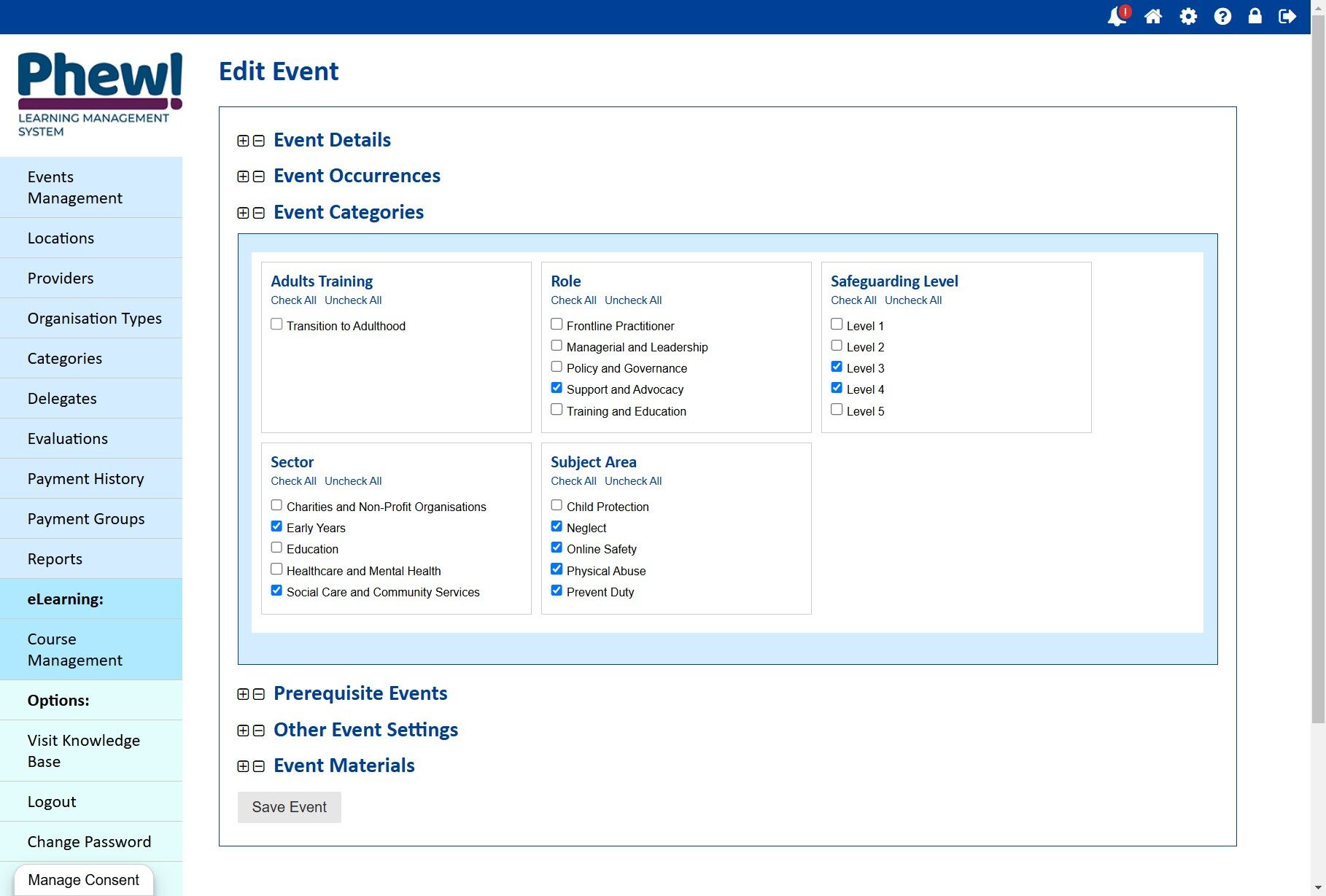The height and width of the screenshot is (896, 1326).
Task: Expand Event Materials with plus icon
Action: point(243,766)
